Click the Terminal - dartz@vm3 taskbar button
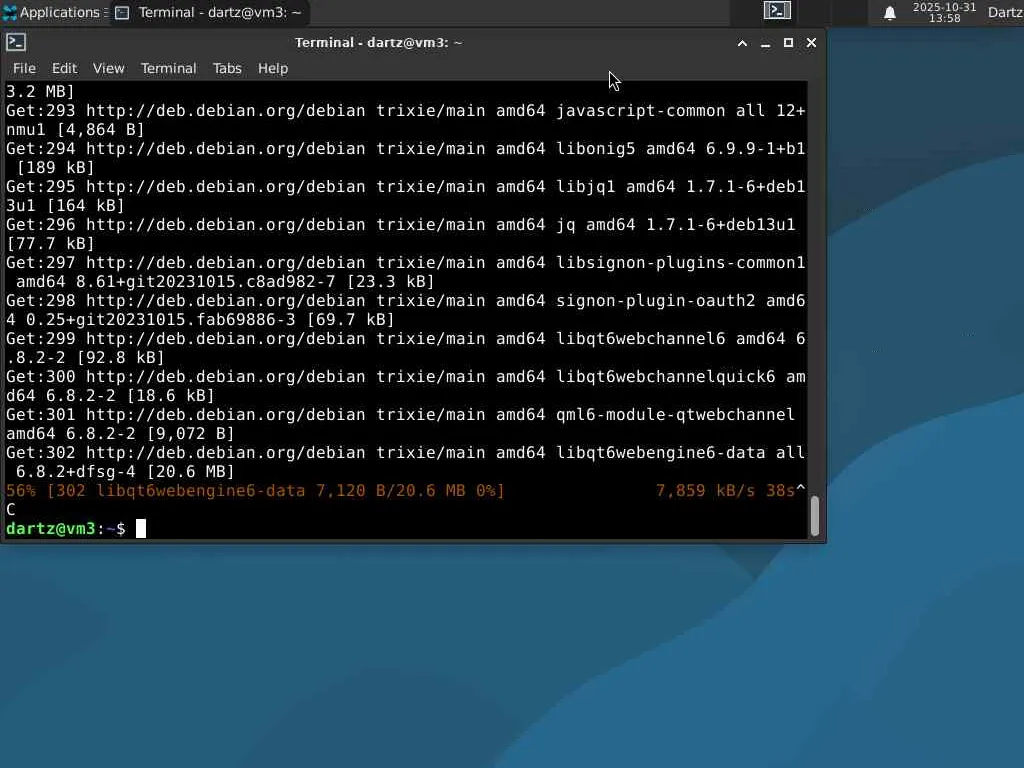The image size is (1024, 768). pyautogui.click(x=208, y=12)
